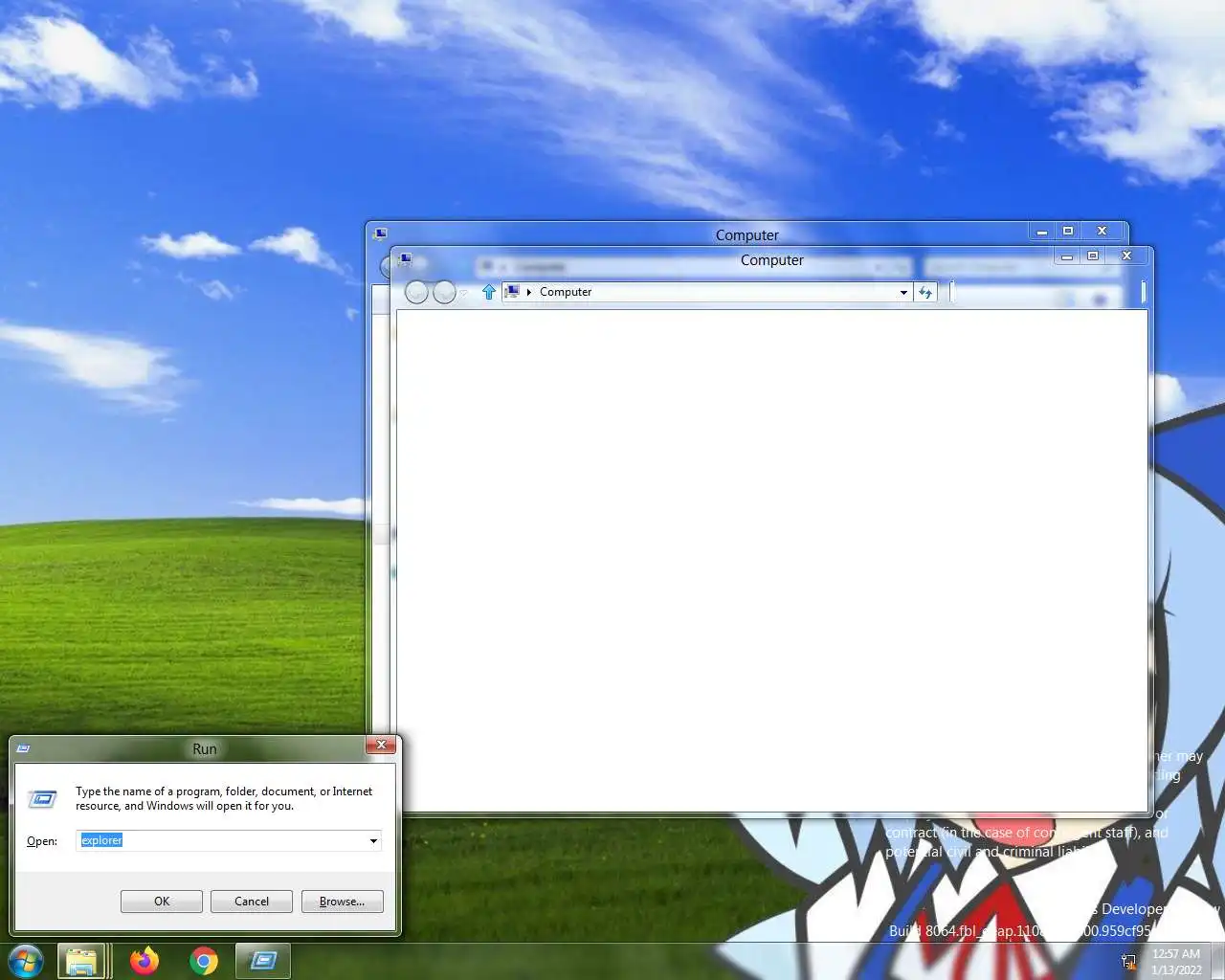This screenshot has height=980, width=1225.
Task: Click the front Computer window title icon
Action: tap(405, 259)
